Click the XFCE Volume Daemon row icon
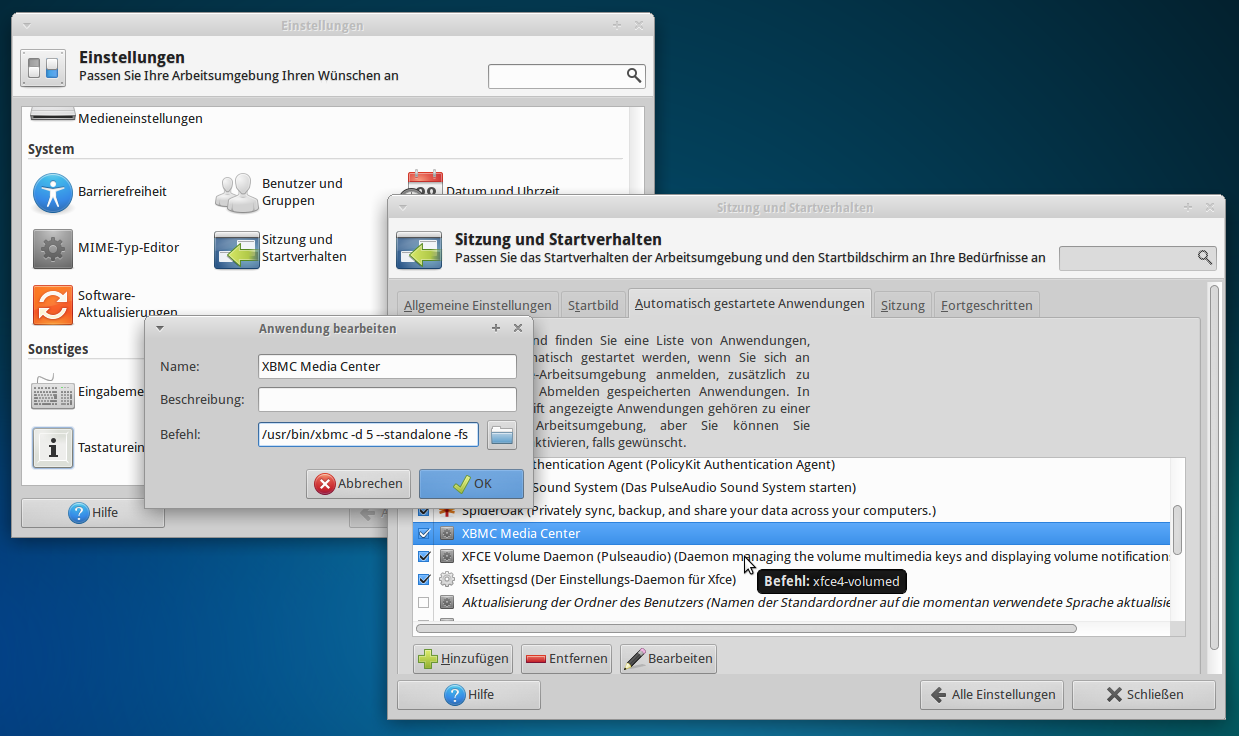This screenshot has width=1239, height=736. click(x=447, y=557)
